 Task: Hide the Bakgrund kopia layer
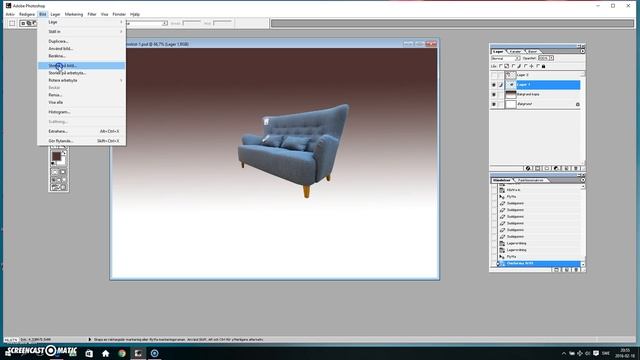(493, 94)
